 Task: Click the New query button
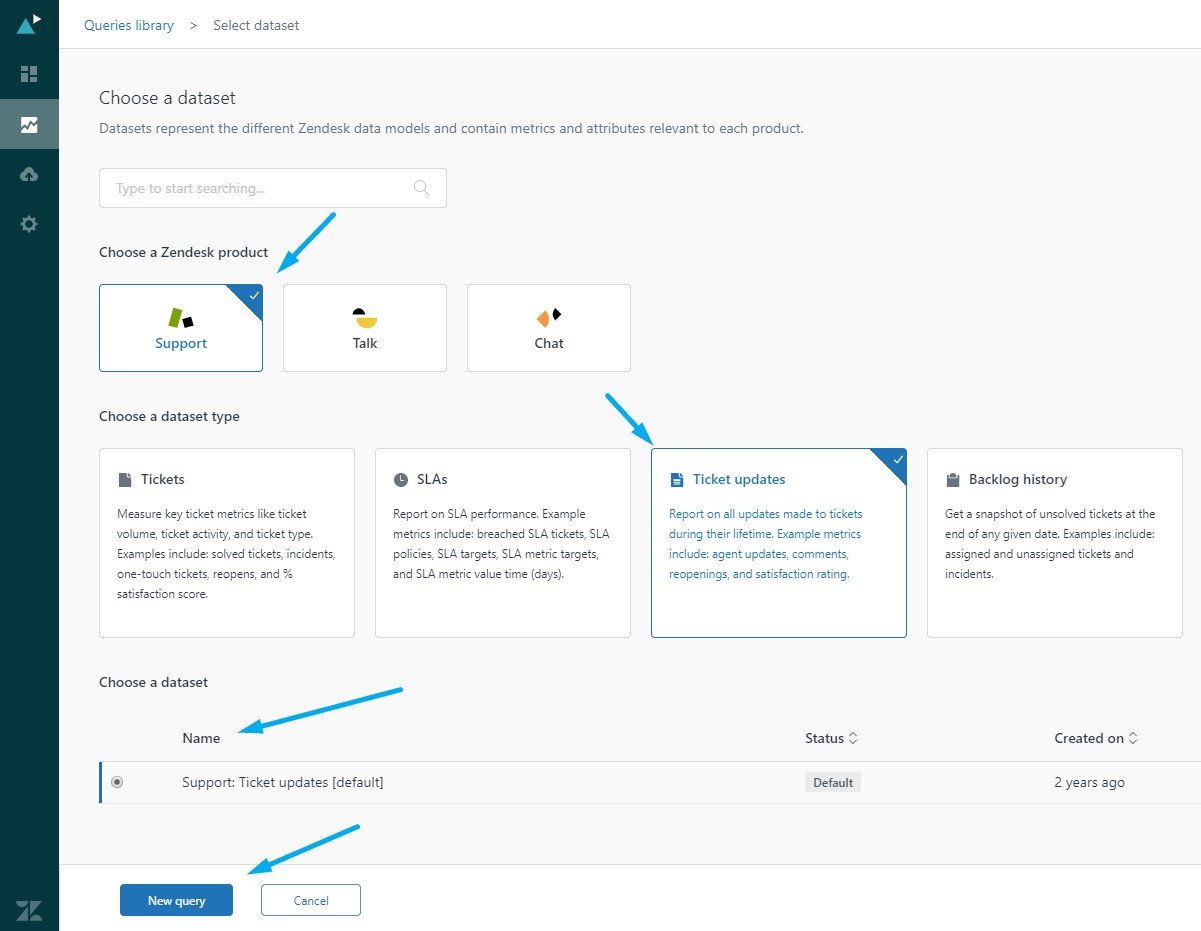(176, 900)
